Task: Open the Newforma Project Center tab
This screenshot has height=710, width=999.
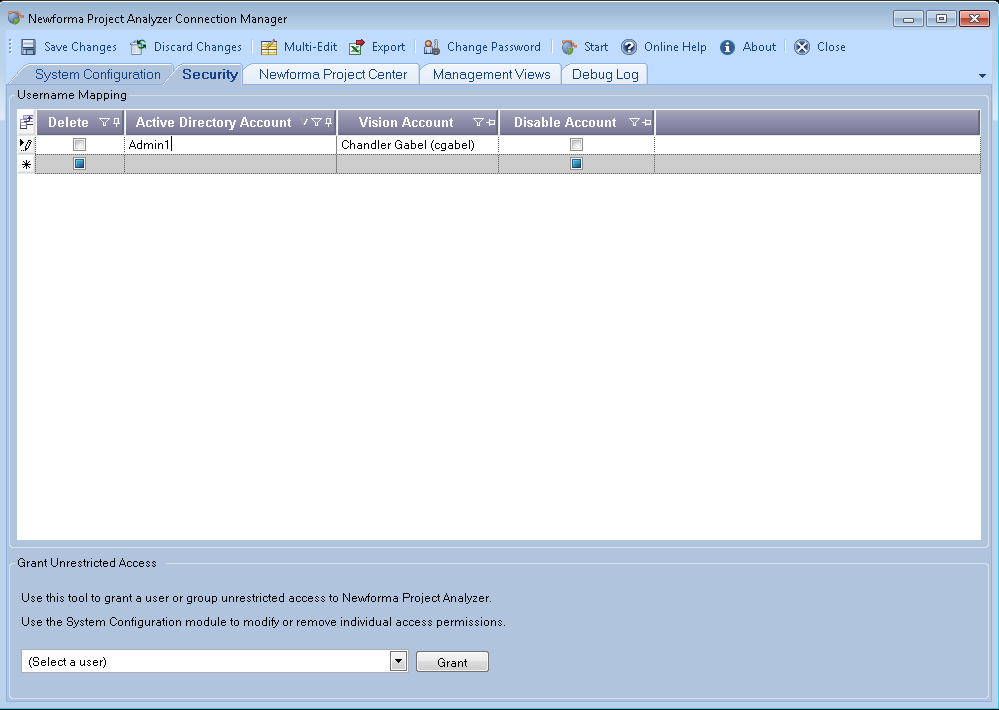Action: tap(333, 75)
